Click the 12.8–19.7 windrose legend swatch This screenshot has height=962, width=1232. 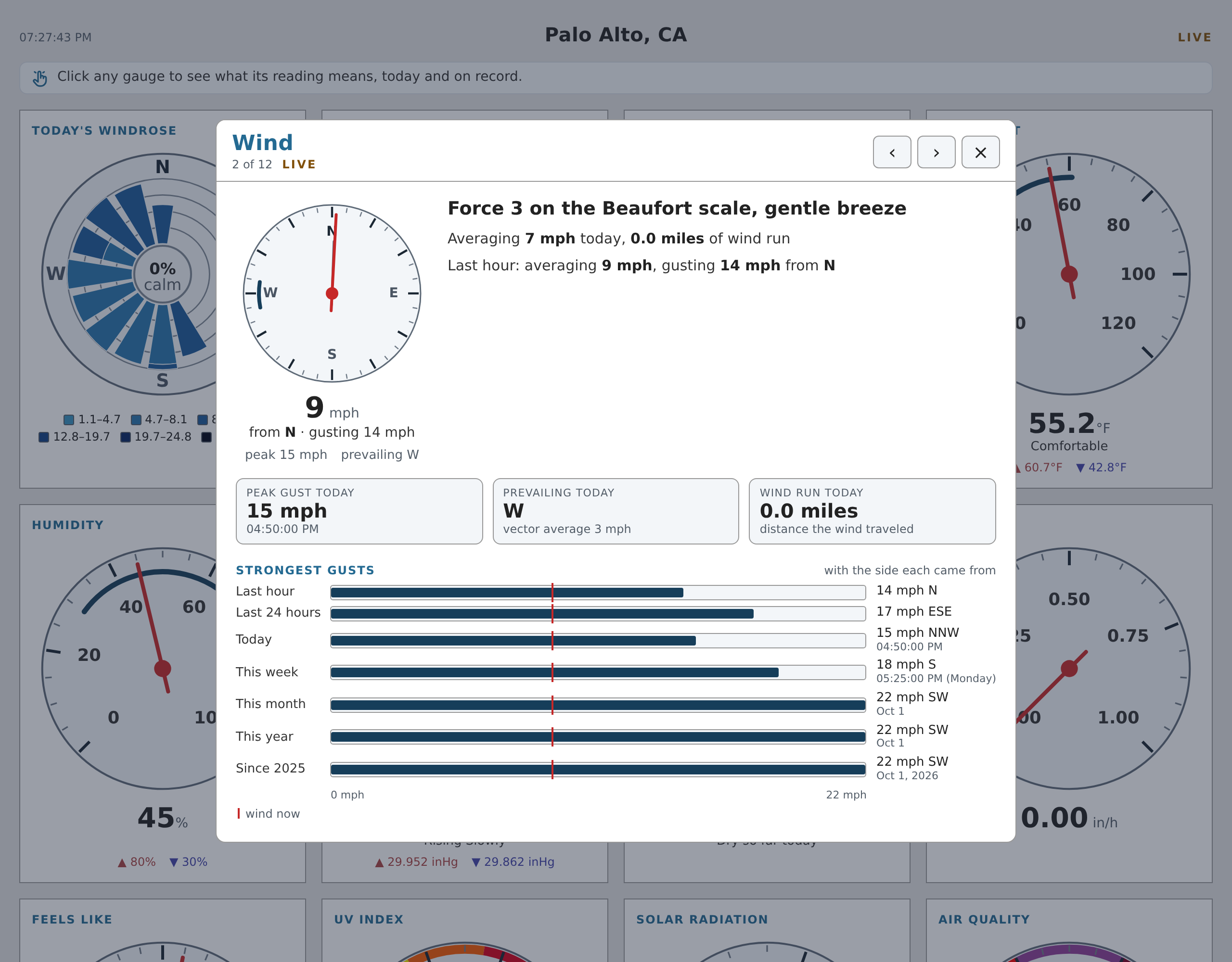coord(44,437)
